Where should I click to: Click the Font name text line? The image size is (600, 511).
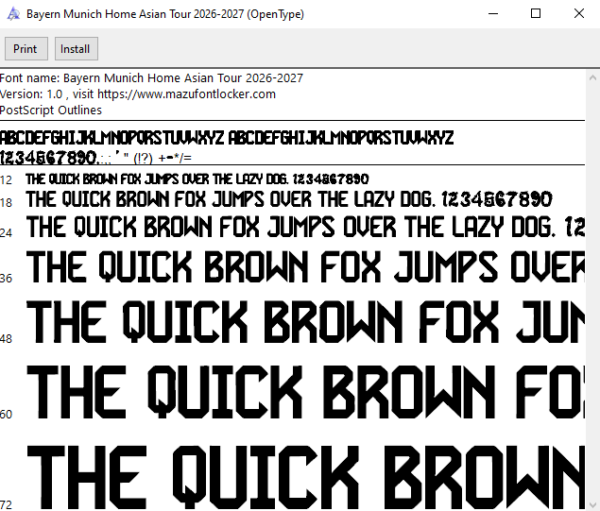[x=151, y=78]
